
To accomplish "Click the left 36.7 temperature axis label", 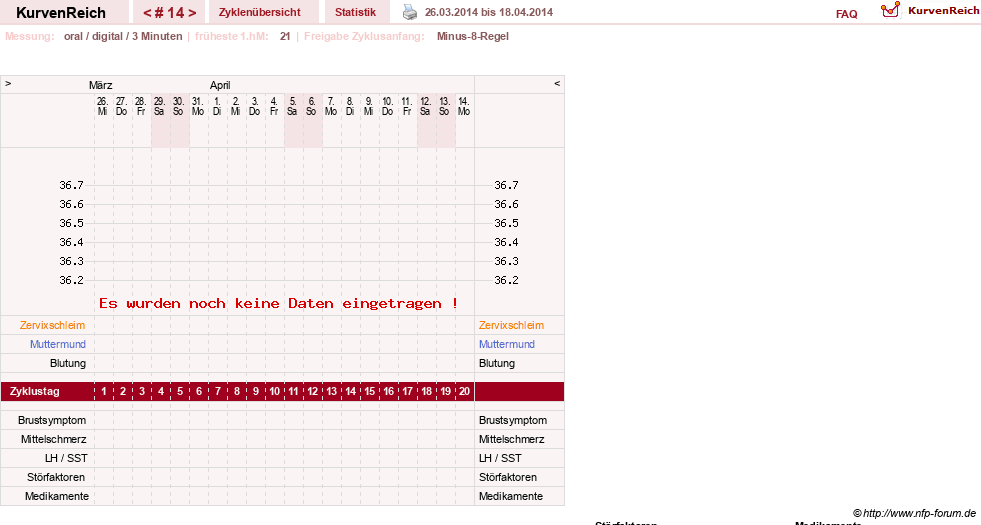I will click(x=71, y=185).
